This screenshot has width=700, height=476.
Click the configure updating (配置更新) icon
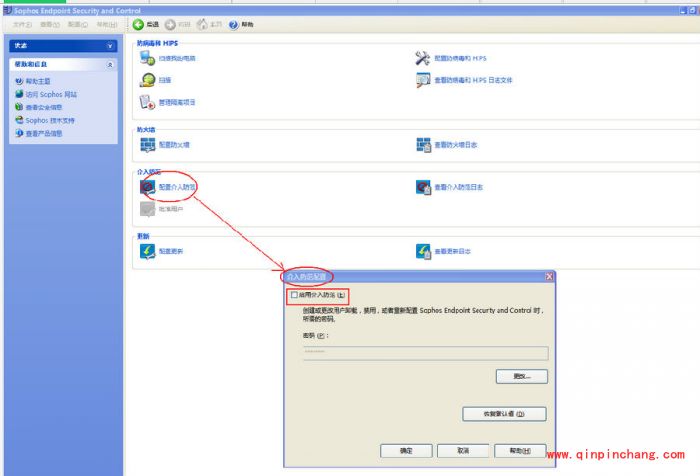pos(148,251)
